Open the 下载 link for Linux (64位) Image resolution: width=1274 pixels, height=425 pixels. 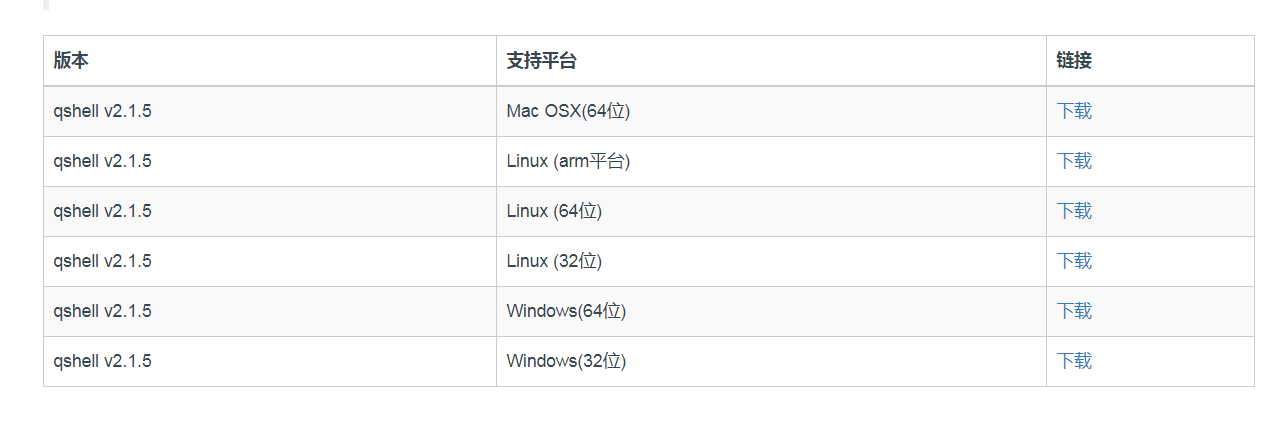[1074, 211]
